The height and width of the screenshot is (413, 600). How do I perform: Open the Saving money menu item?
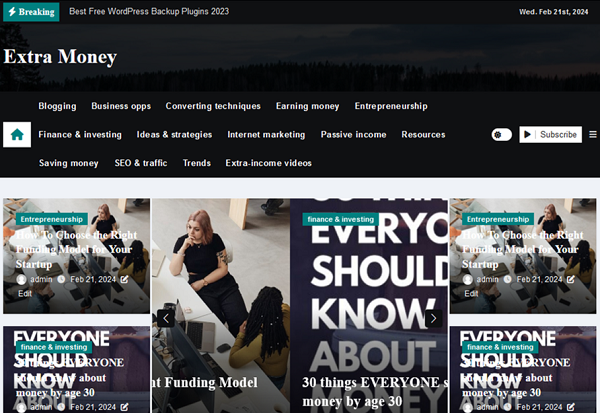(x=68, y=163)
